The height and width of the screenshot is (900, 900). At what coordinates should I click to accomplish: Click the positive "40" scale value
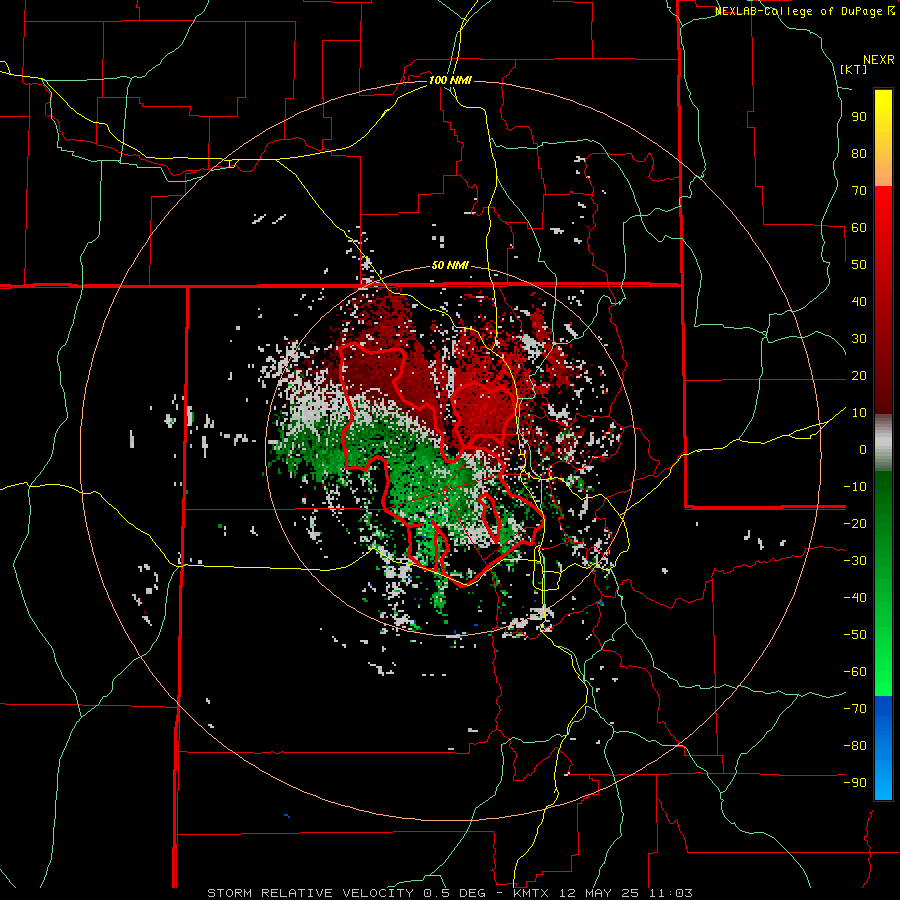point(859,301)
